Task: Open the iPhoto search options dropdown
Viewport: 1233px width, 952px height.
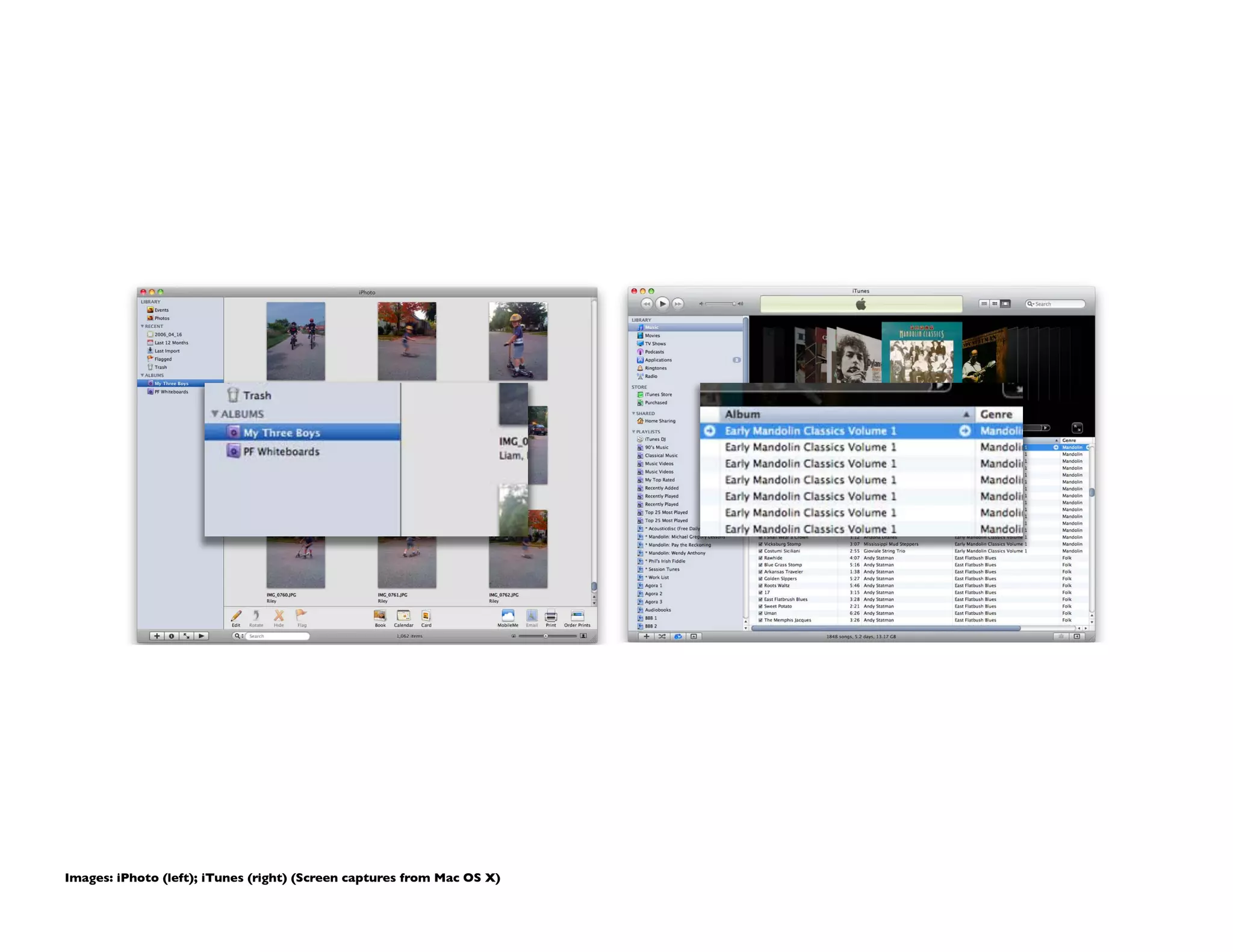Action: coord(238,635)
